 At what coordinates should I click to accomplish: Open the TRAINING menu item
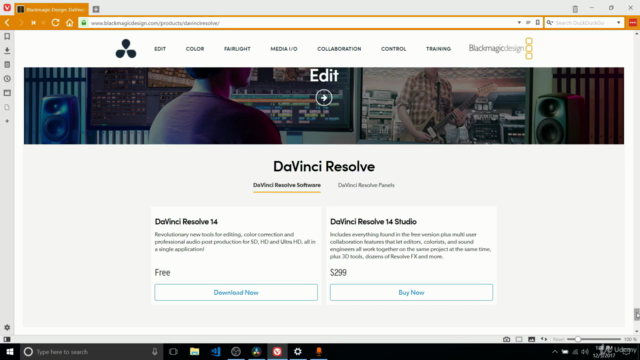point(438,49)
